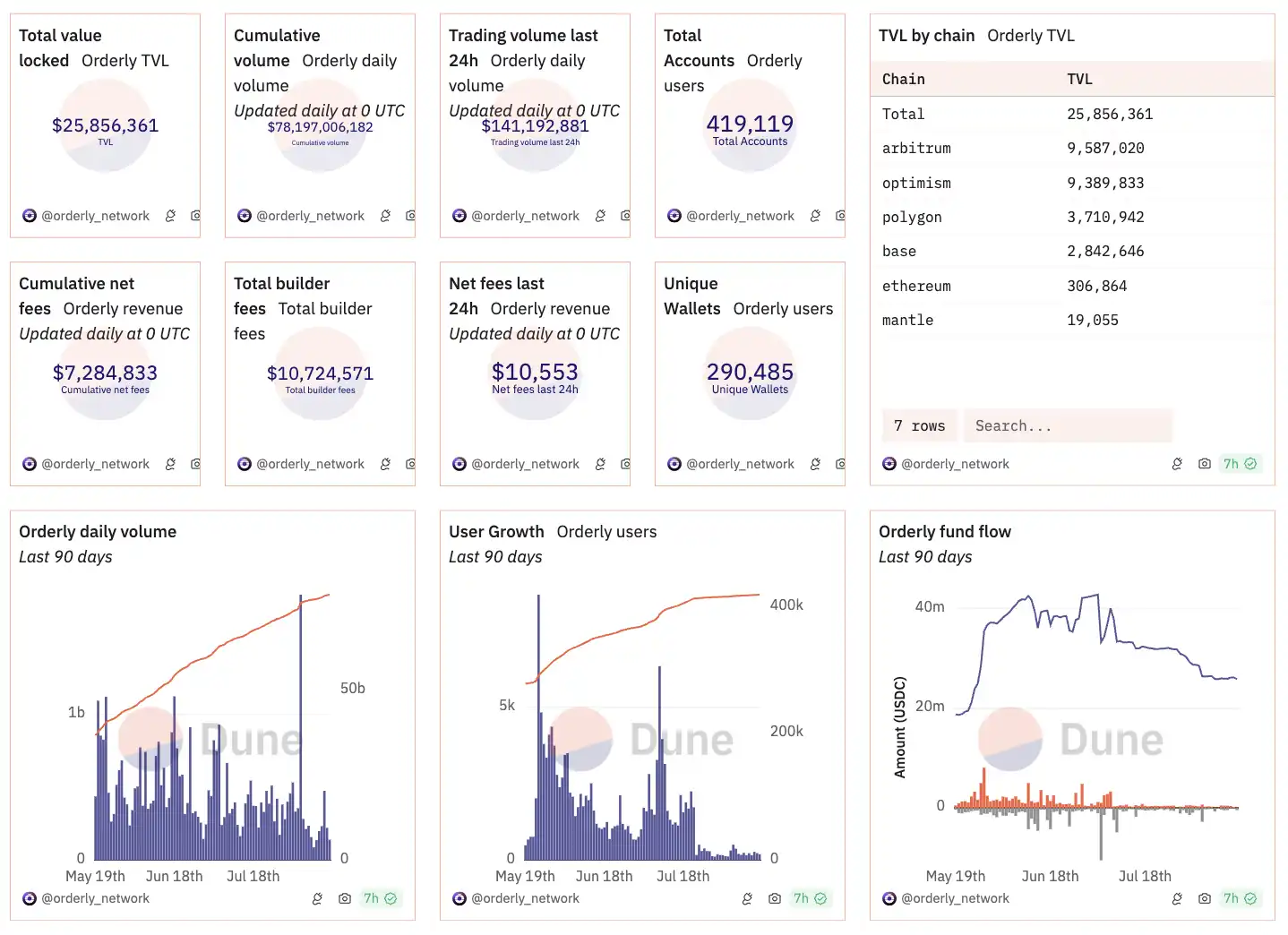1288x935 pixels.
Task: Click query icon in Total value locked card
Action: click(x=170, y=216)
